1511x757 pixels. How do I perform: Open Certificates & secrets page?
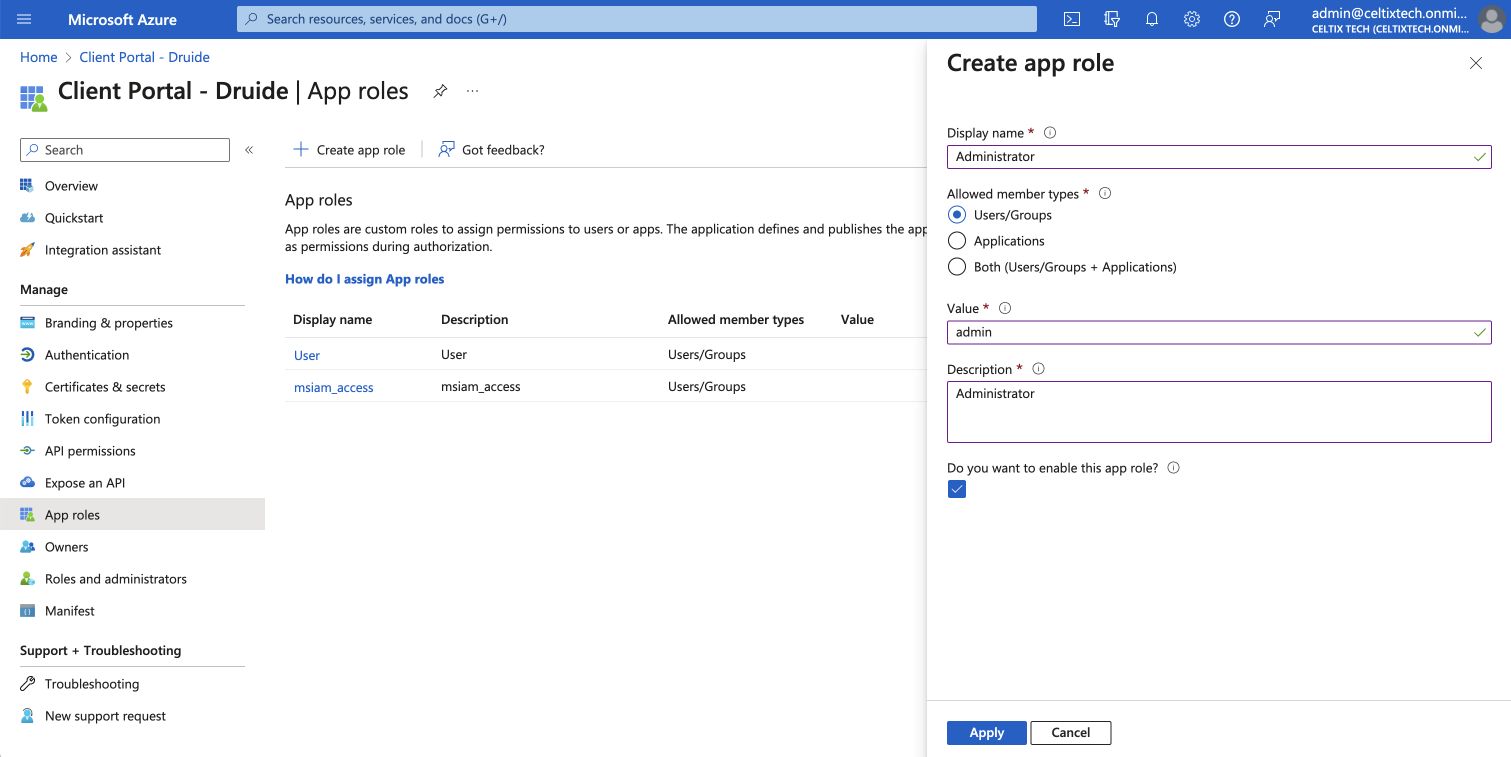pos(105,387)
